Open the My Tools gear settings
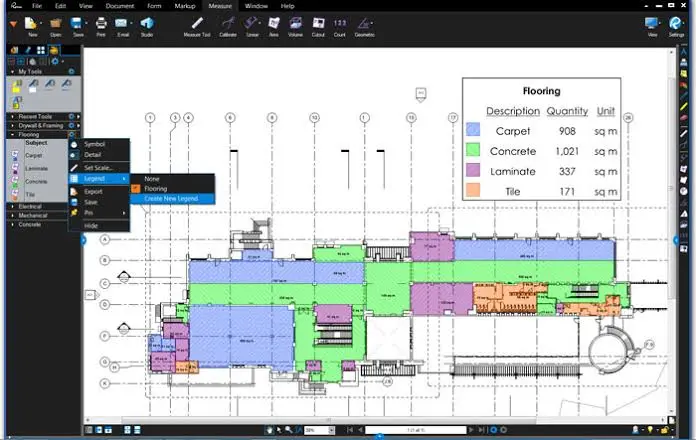The width and height of the screenshot is (696, 440). tap(71, 71)
